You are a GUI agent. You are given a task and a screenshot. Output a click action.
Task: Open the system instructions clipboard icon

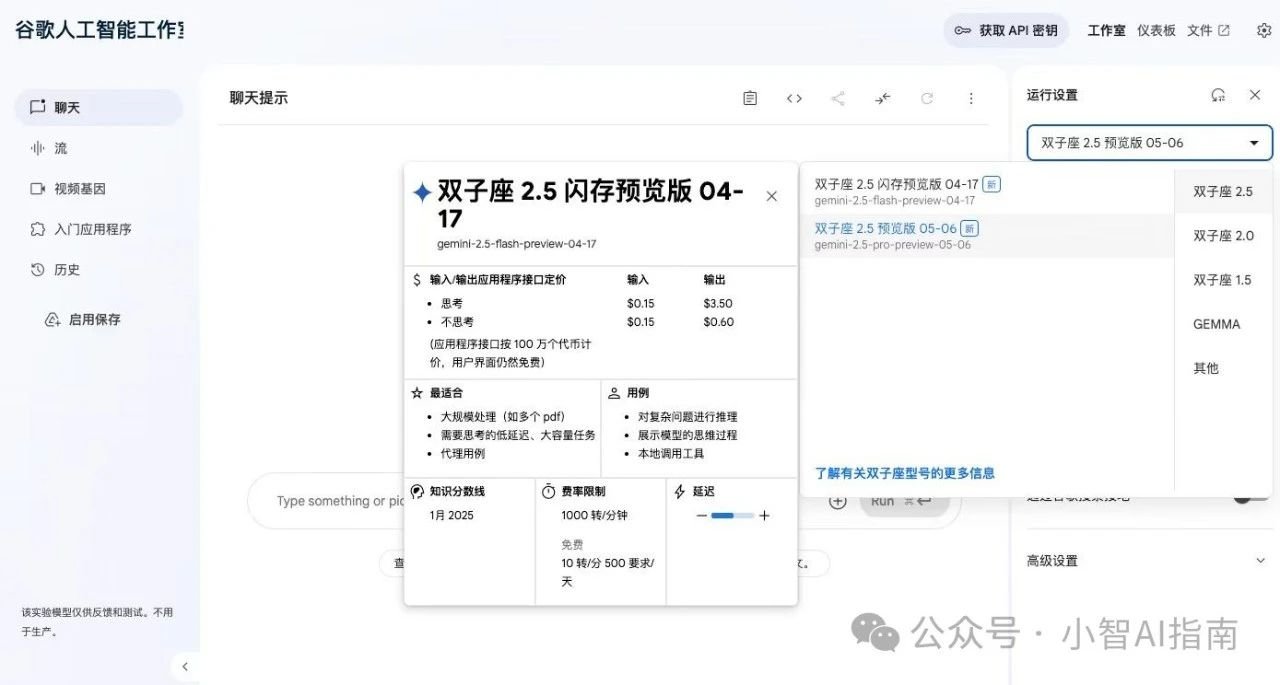point(749,98)
